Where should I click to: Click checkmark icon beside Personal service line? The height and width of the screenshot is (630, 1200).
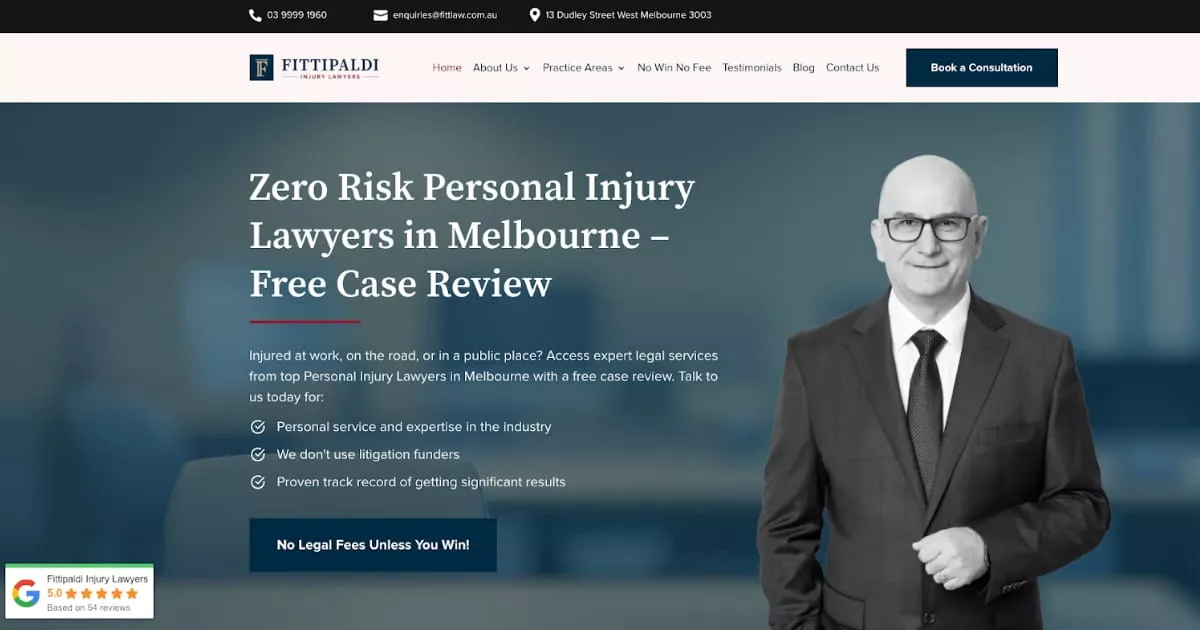(257, 427)
